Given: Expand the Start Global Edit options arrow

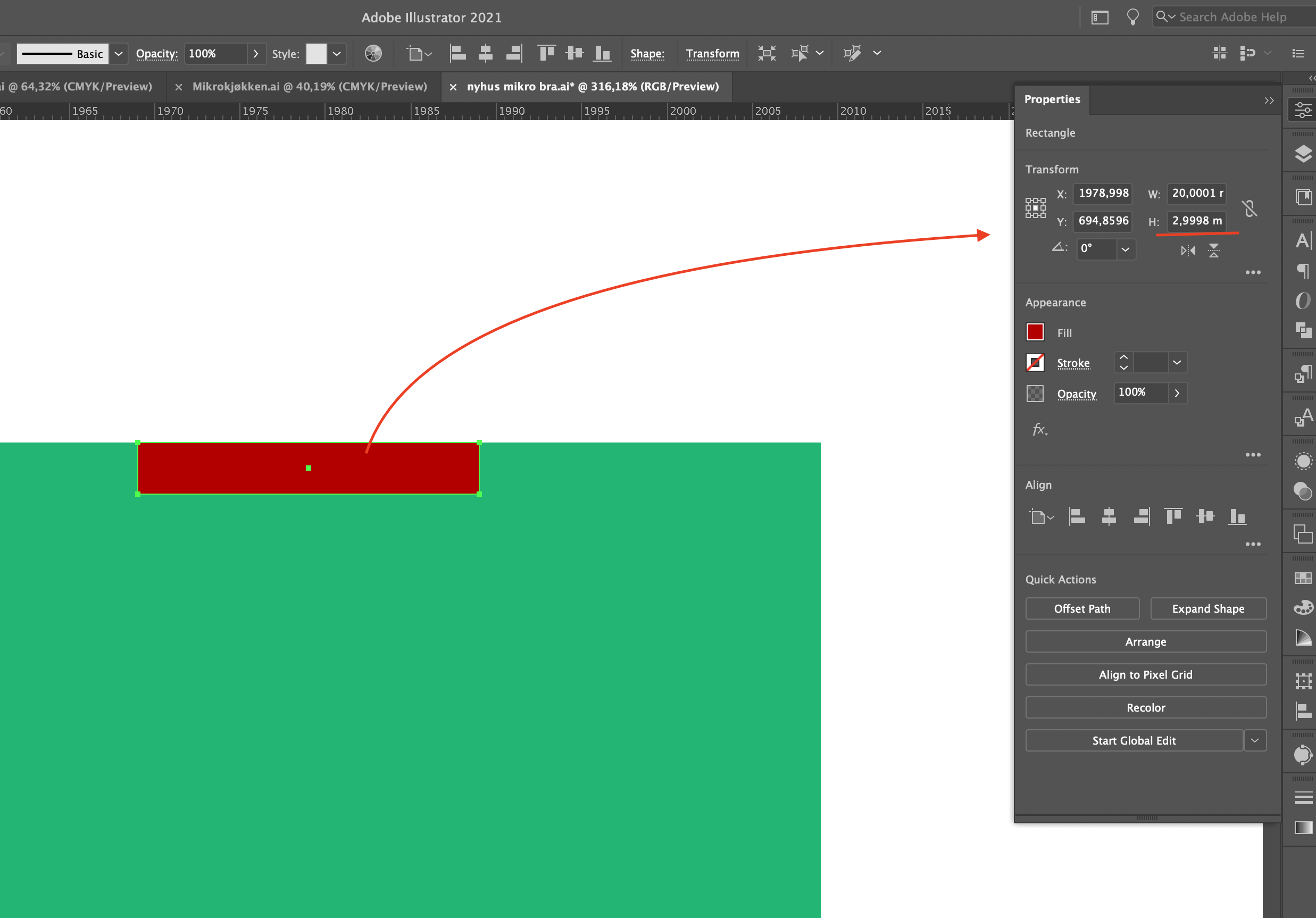Looking at the screenshot, I should click(x=1255, y=740).
